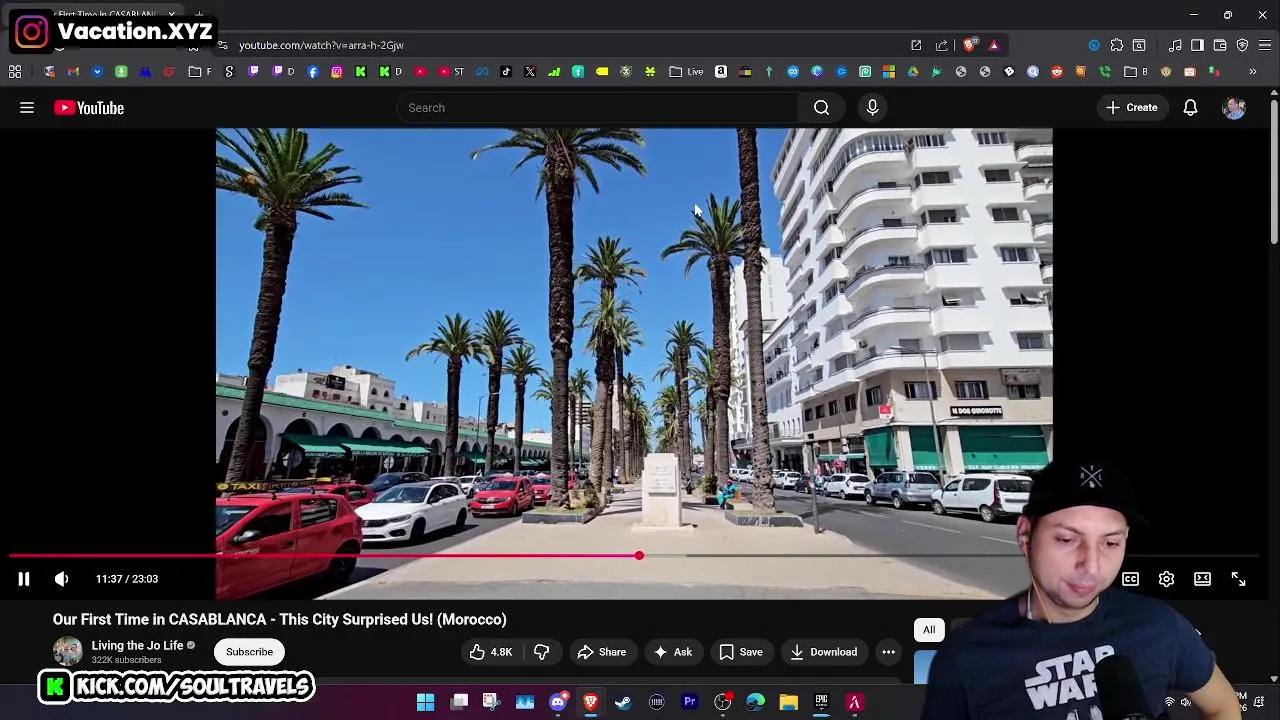Open Windows Task View
Viewport: 1280px width, 720px height.
pyautogui.click(x=459, y=702)
